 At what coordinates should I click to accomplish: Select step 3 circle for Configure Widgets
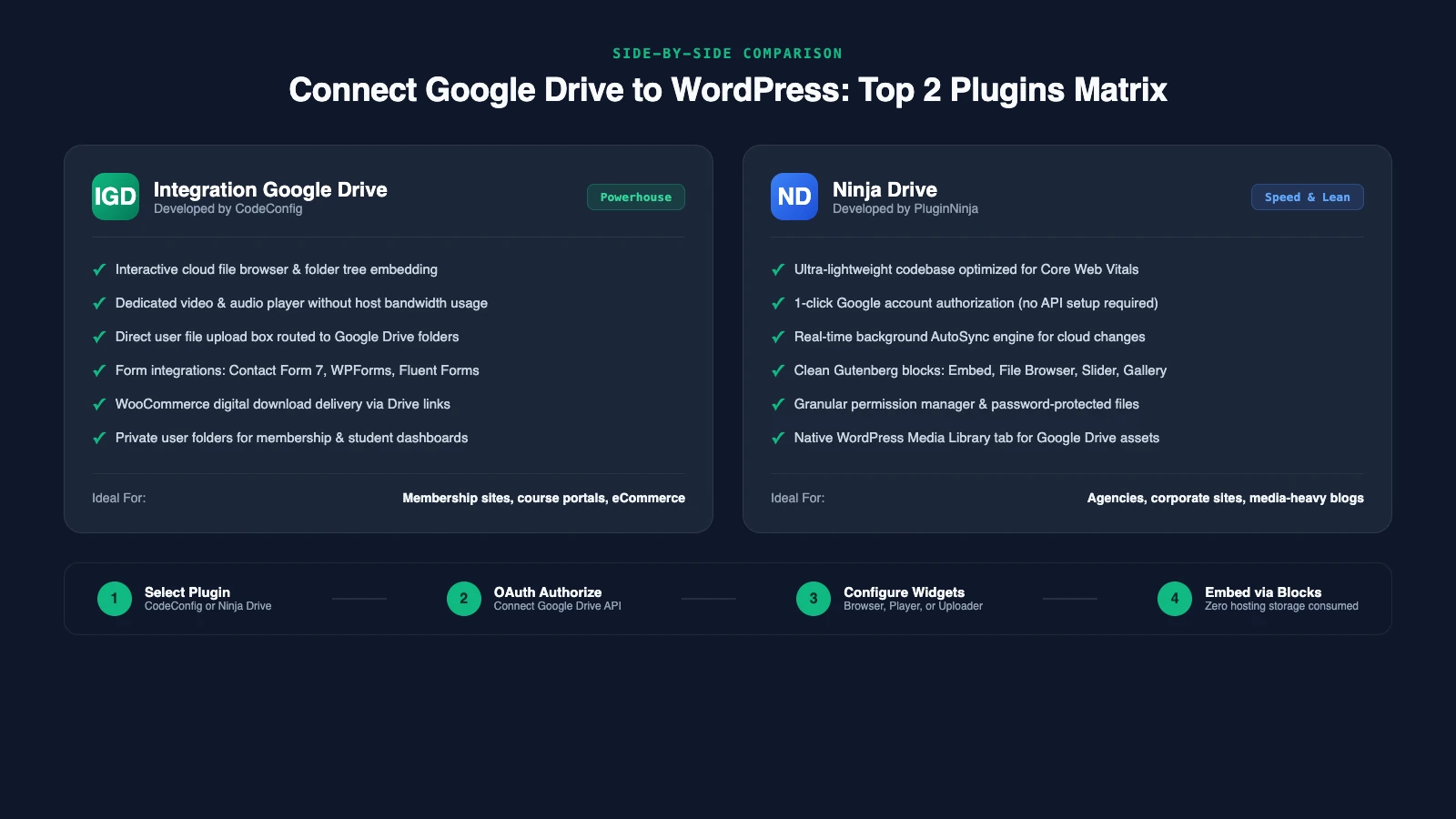pyautogui.click(x=814, y=599)
